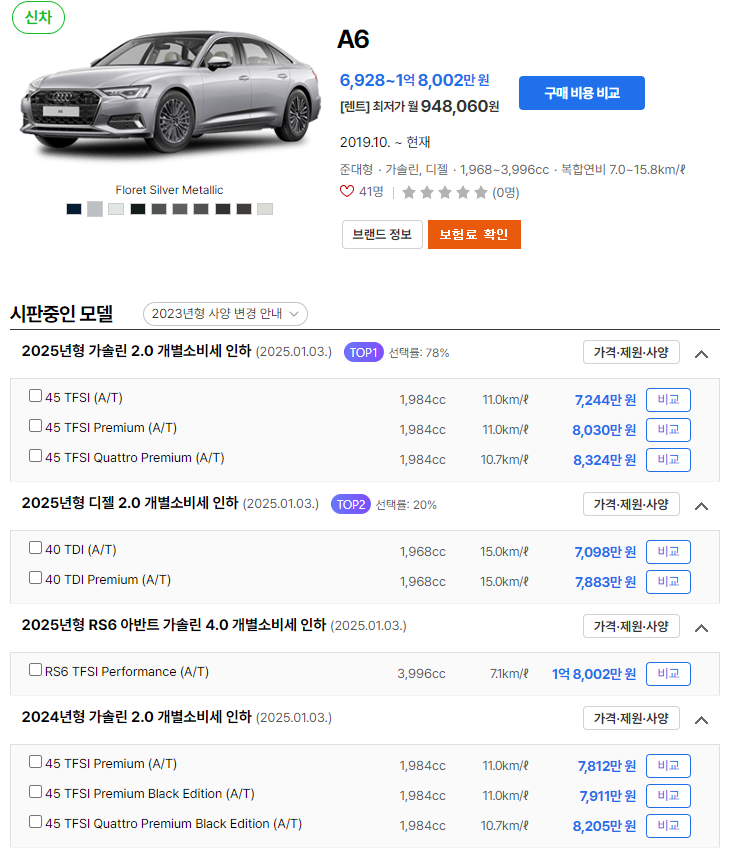Click the 45 TFSI Quattro Premium (A/T) label
Screen dimensions: 735x850
(134, 458)
